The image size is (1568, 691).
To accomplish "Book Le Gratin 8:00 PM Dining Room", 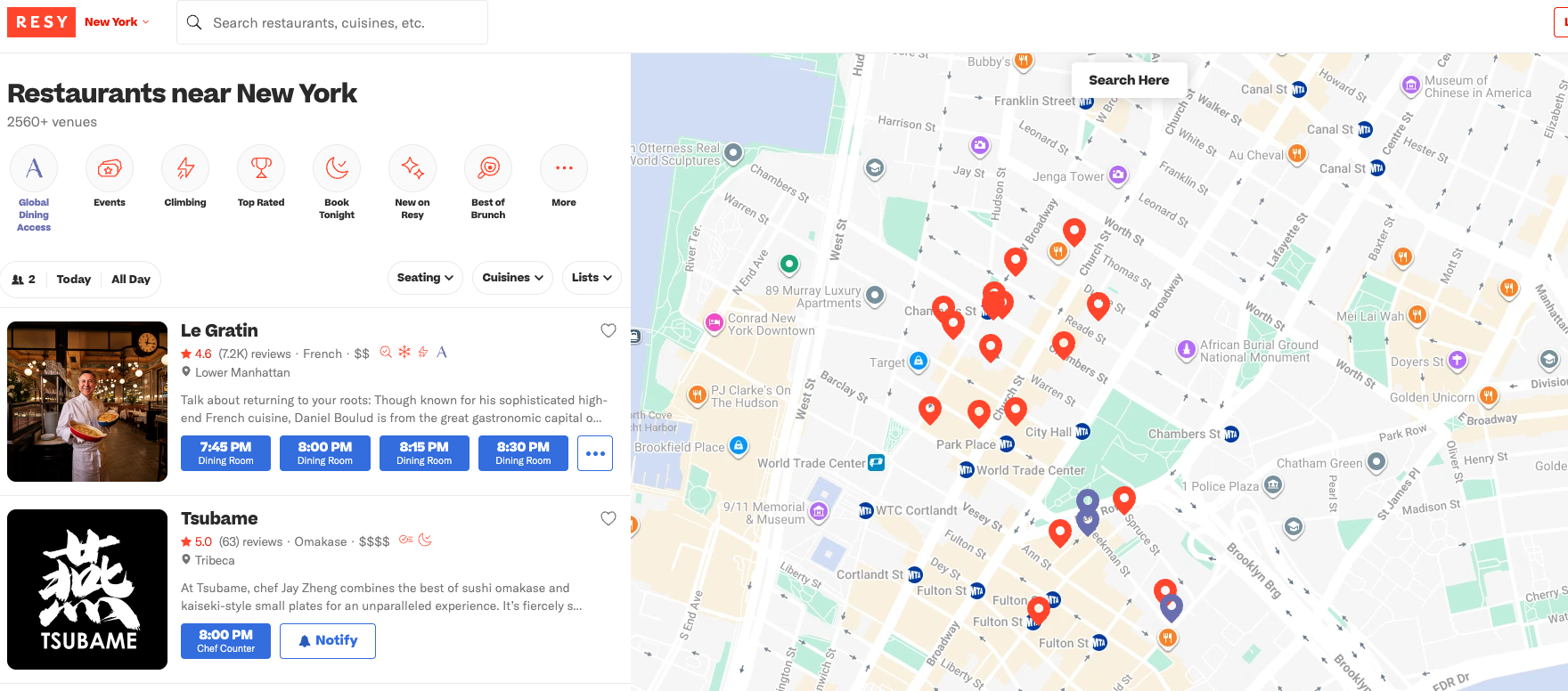I will (x=325, y=453).
